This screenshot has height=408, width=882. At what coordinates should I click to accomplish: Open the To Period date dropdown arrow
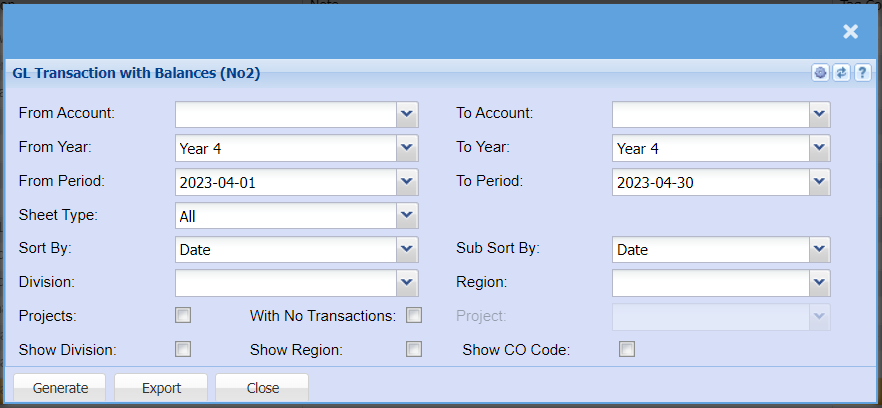820,182
